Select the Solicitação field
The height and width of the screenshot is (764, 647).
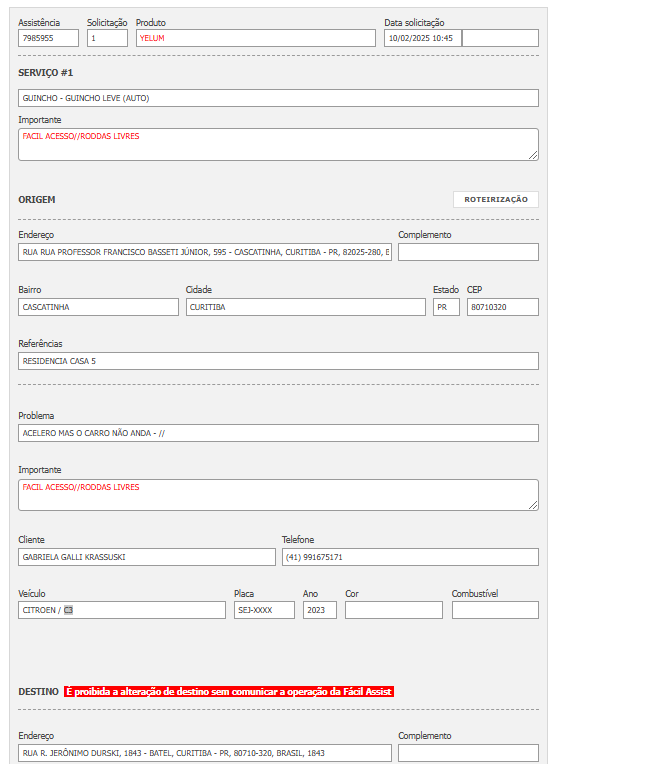click(x=107, y=38)
